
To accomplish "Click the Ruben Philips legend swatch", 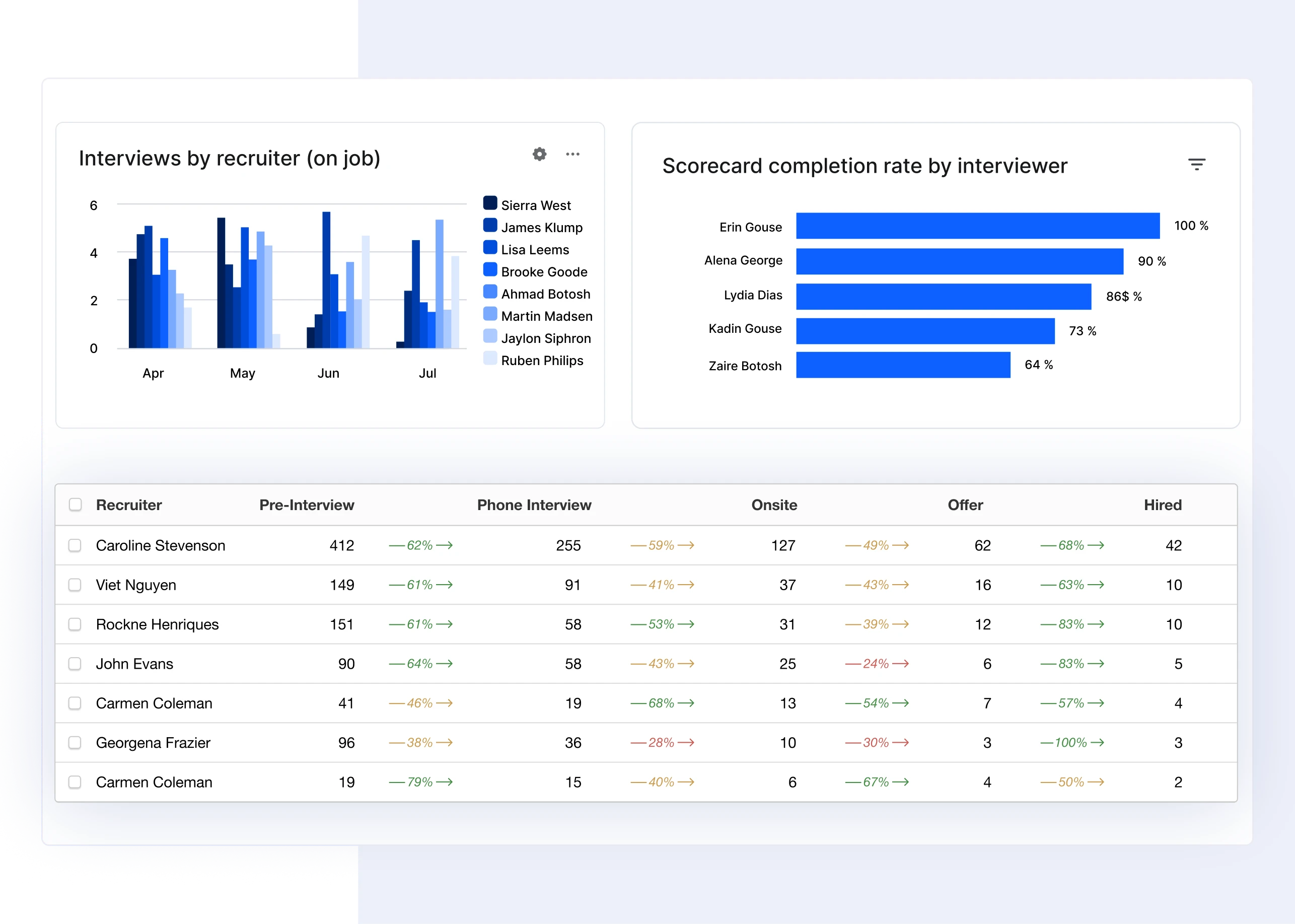I will tap(490, 359).
